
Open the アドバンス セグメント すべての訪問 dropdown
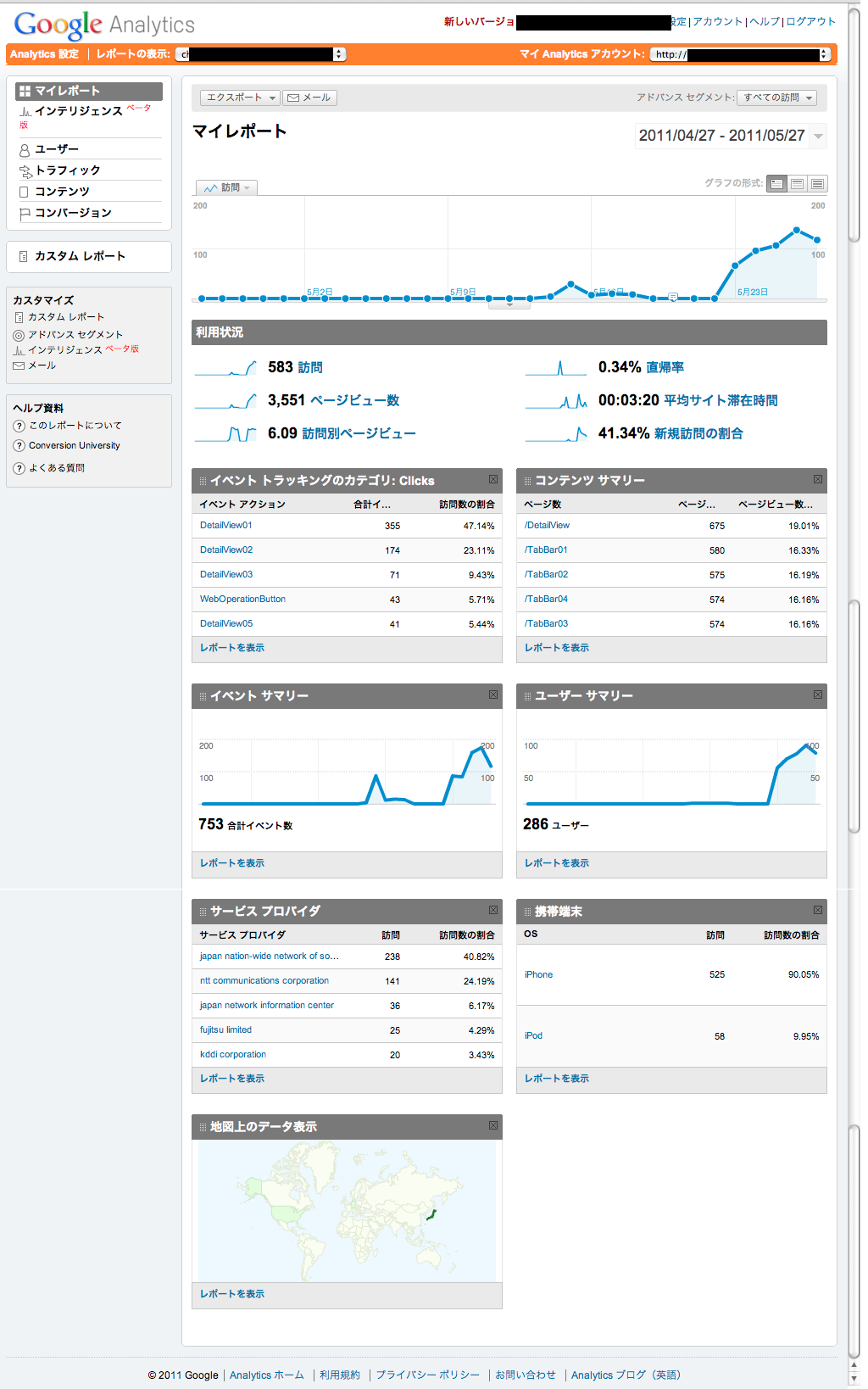[x=777, y=98]
